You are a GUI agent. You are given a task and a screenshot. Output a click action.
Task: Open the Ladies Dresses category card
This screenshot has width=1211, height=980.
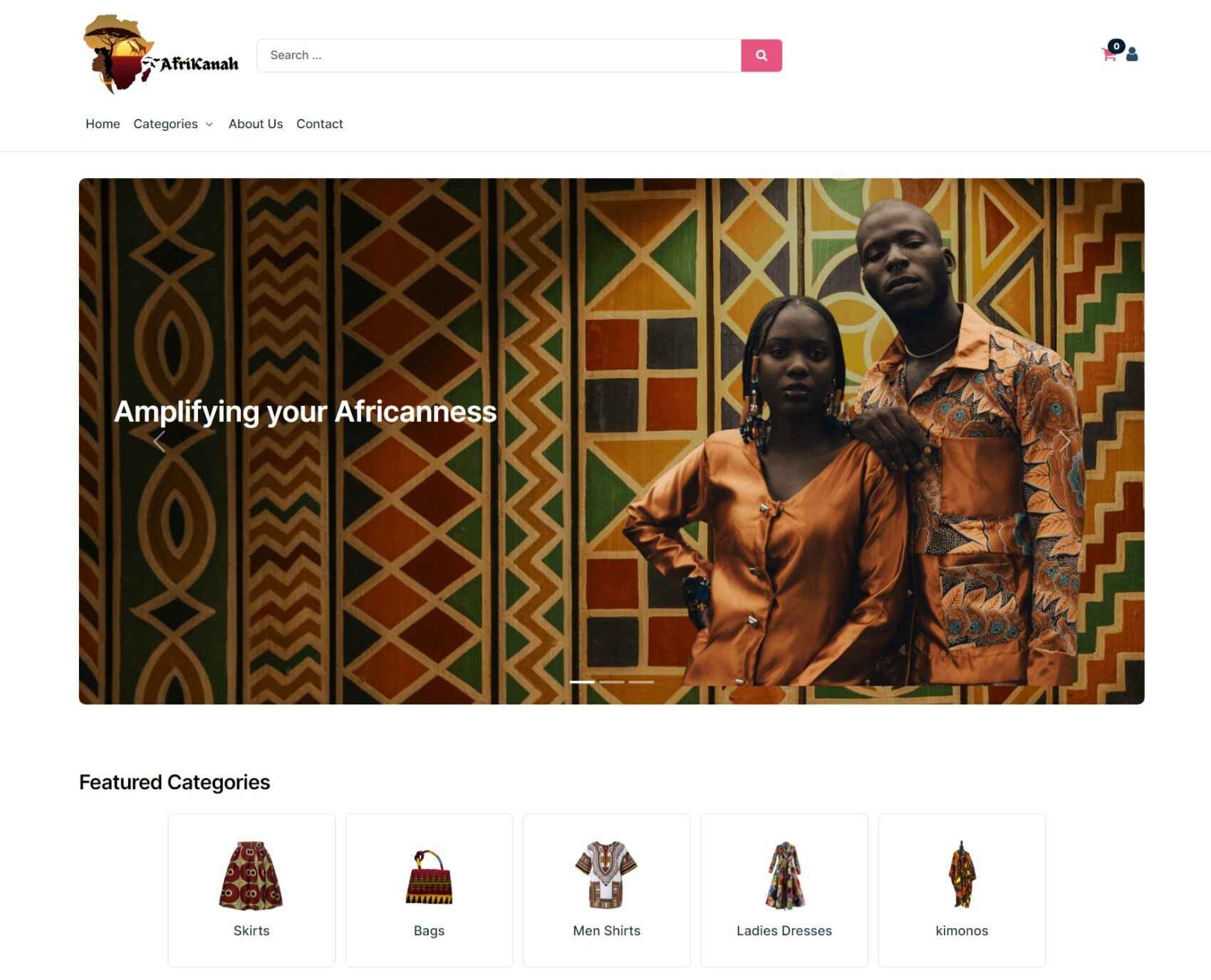click(x=784, y=890)
